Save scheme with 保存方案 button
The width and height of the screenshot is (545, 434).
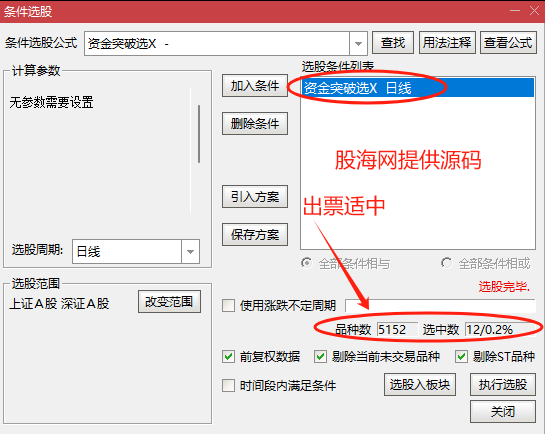[255, 235]
